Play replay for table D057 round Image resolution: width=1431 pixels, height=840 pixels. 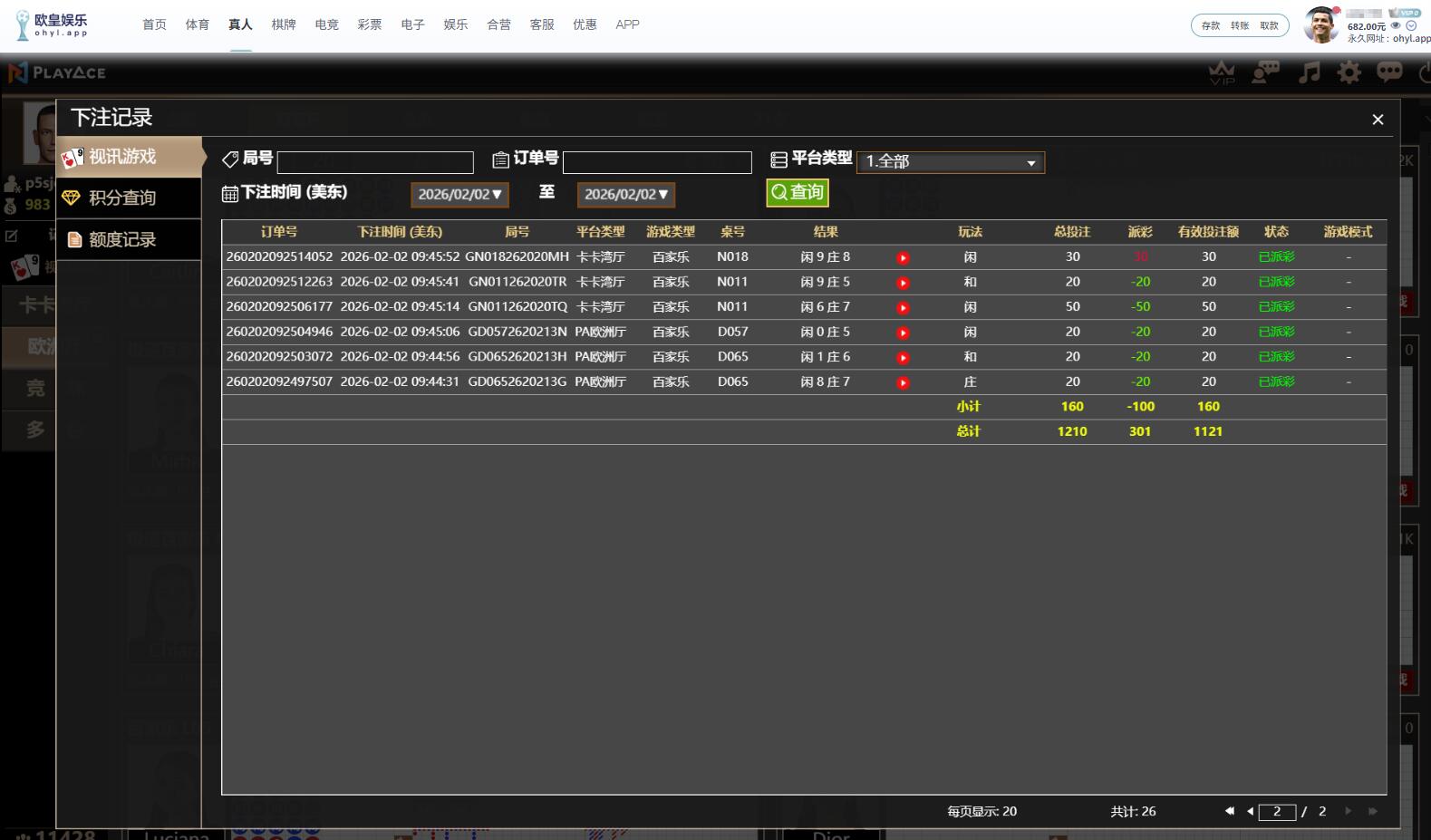[x=903, y=333]
